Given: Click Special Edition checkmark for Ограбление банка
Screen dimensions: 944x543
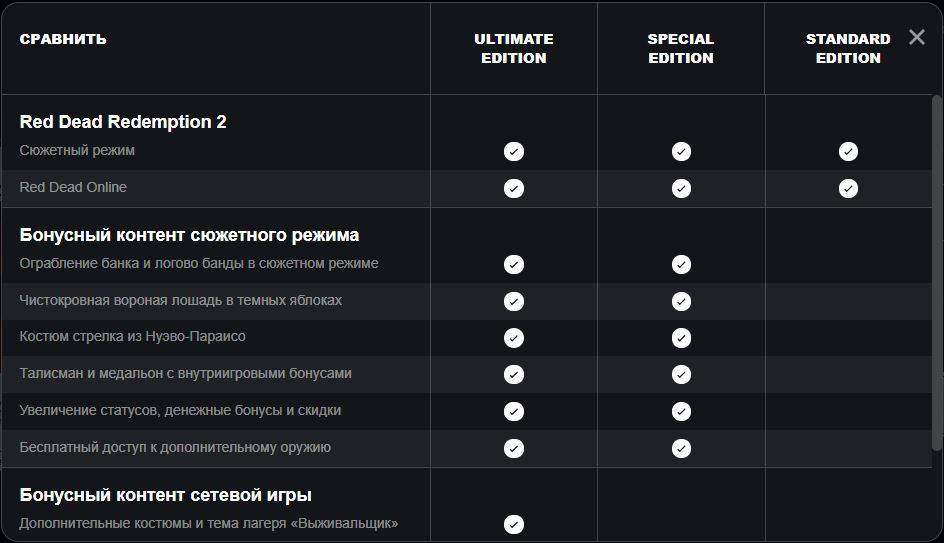Looking at the screenshot, I should (681, 264).
